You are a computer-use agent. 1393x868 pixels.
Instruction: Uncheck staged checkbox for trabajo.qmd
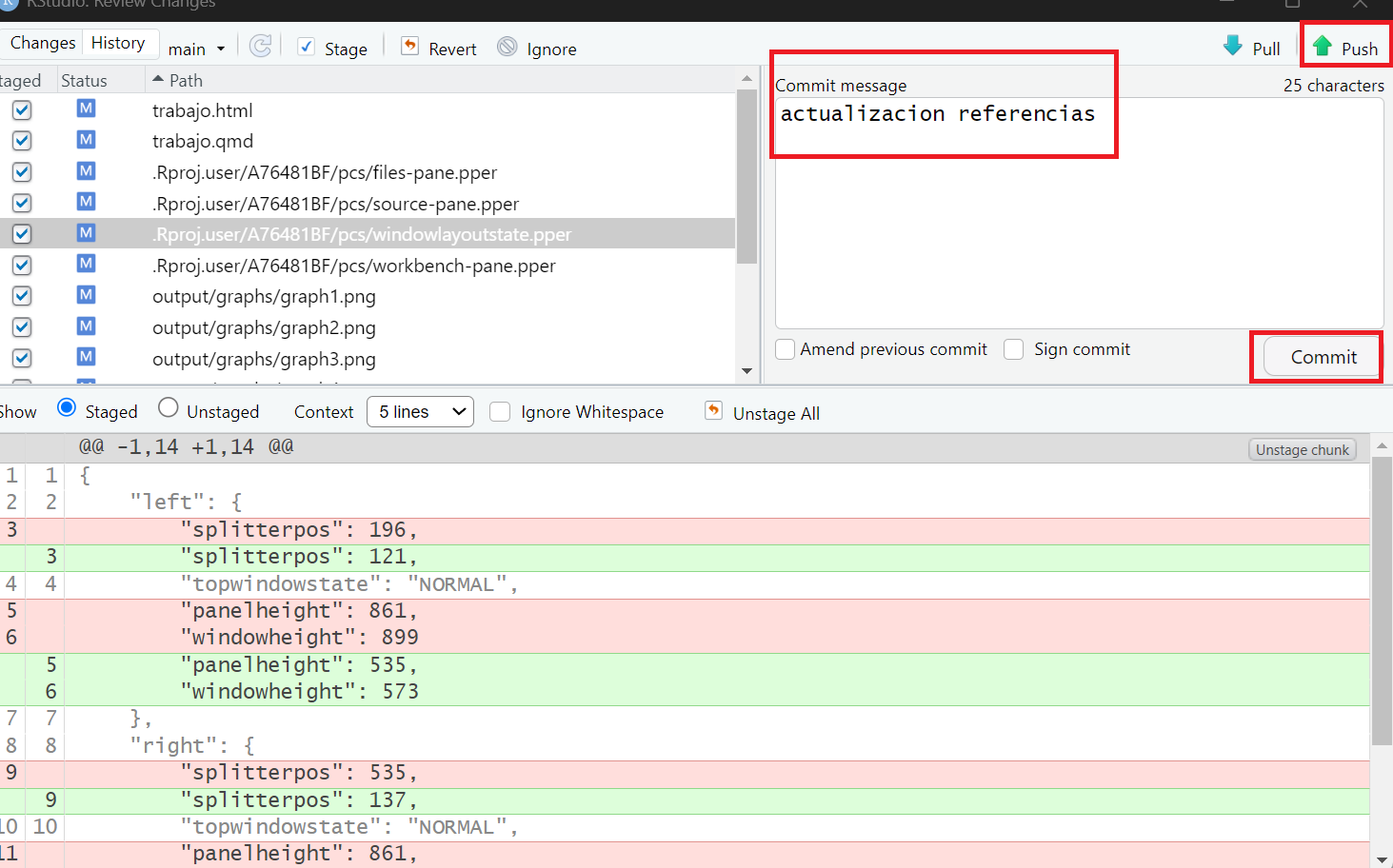click(22, 141)
